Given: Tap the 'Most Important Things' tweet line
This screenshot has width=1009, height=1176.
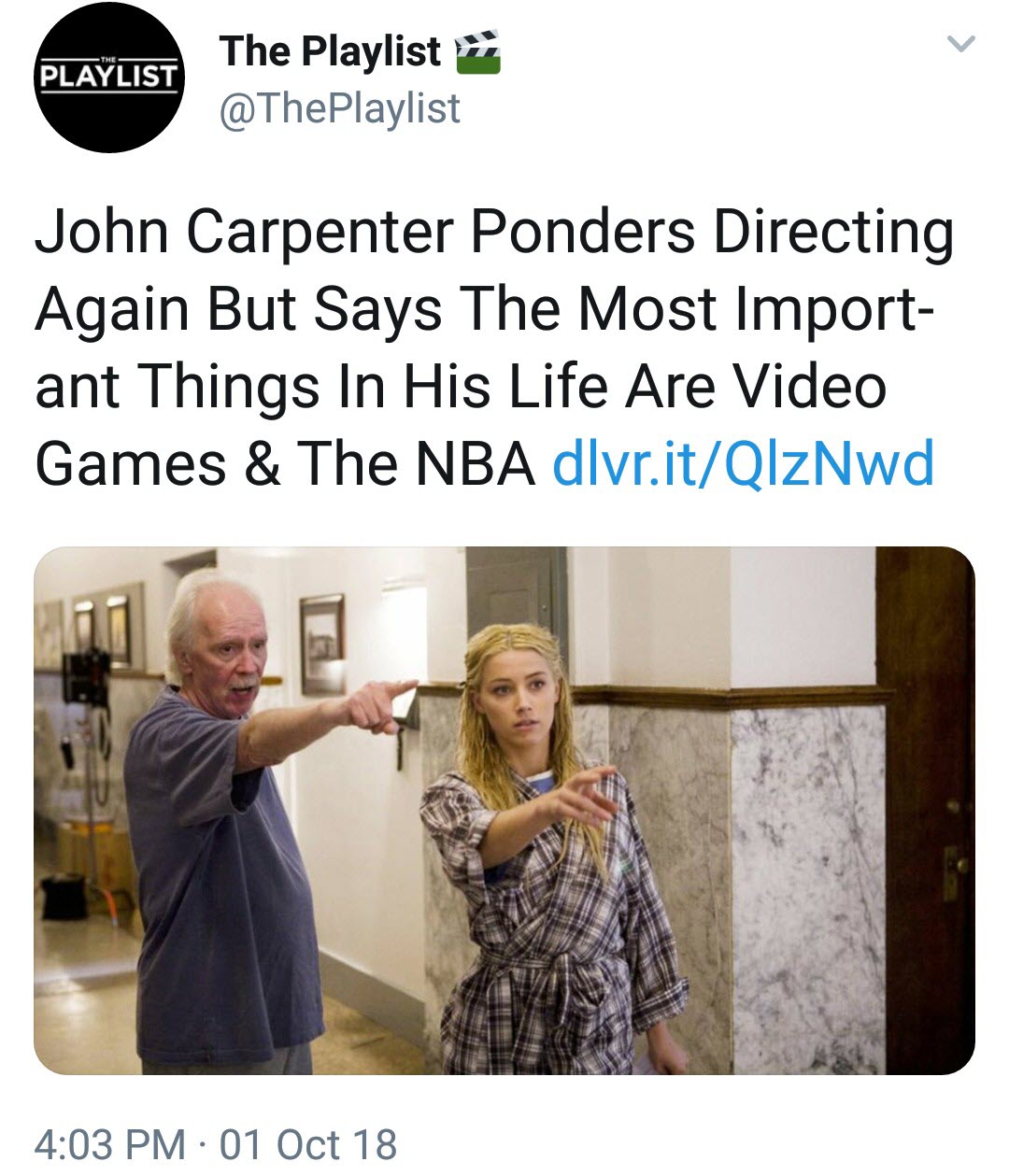Looking at the screenshot, I should (481, 309).
